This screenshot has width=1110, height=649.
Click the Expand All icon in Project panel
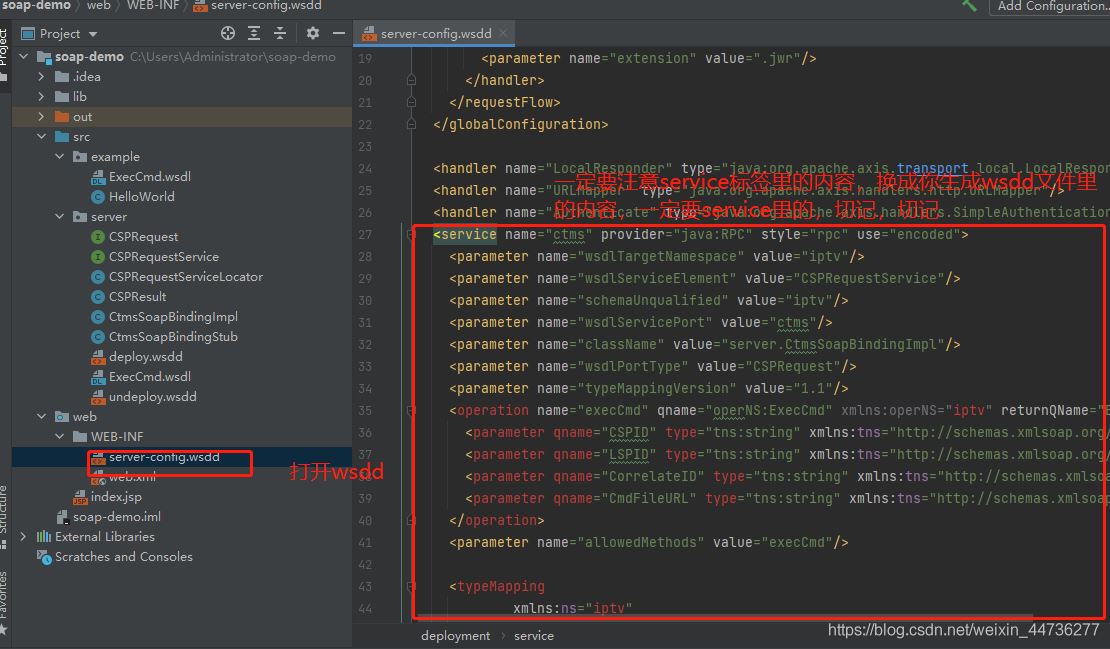[254, 33]
